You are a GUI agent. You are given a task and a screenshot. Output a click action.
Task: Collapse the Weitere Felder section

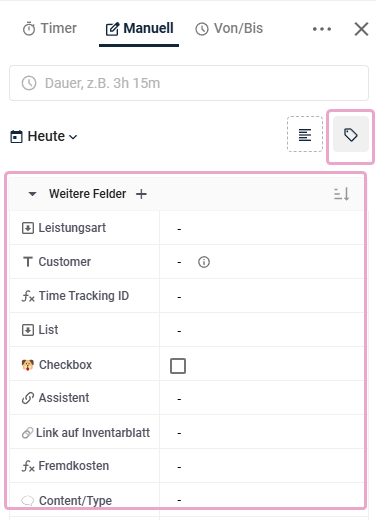pyautogui.click(x=32, y=194)
